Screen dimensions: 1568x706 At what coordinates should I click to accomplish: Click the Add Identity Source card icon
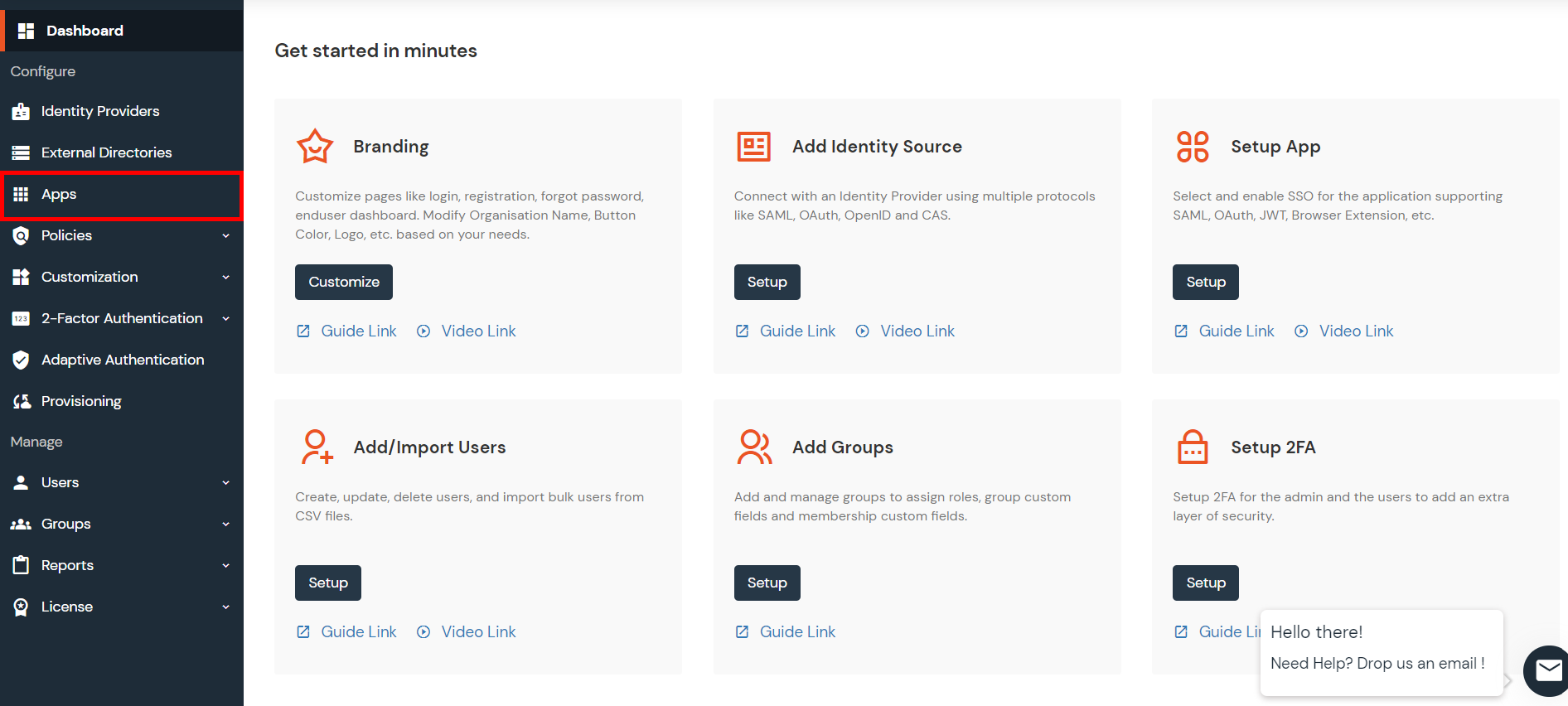tap(753, 147)
